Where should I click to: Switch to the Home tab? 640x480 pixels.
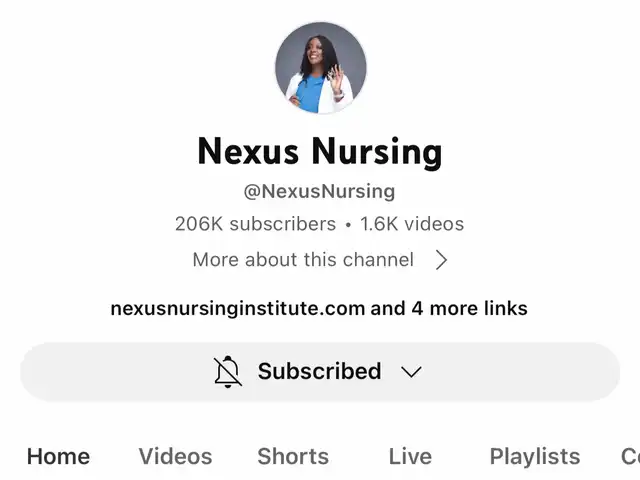(x=58, y=456)
